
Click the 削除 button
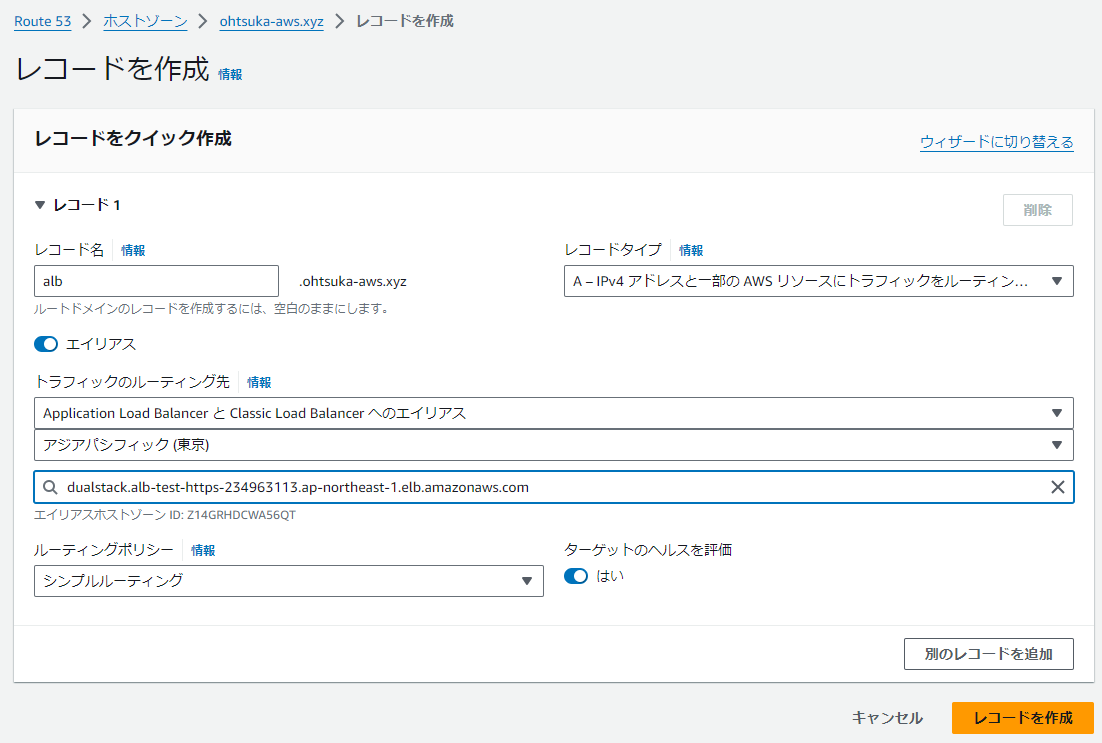1037,210
